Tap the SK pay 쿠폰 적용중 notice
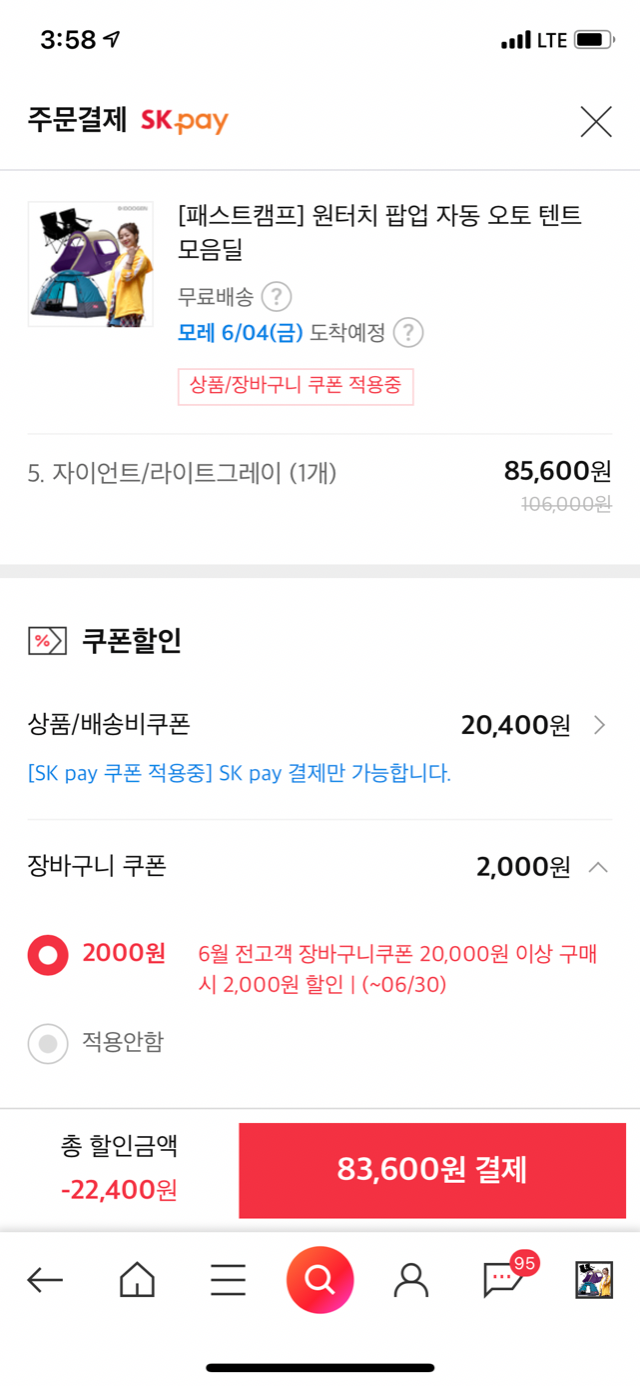640x1386 pixels. [239, 773]
